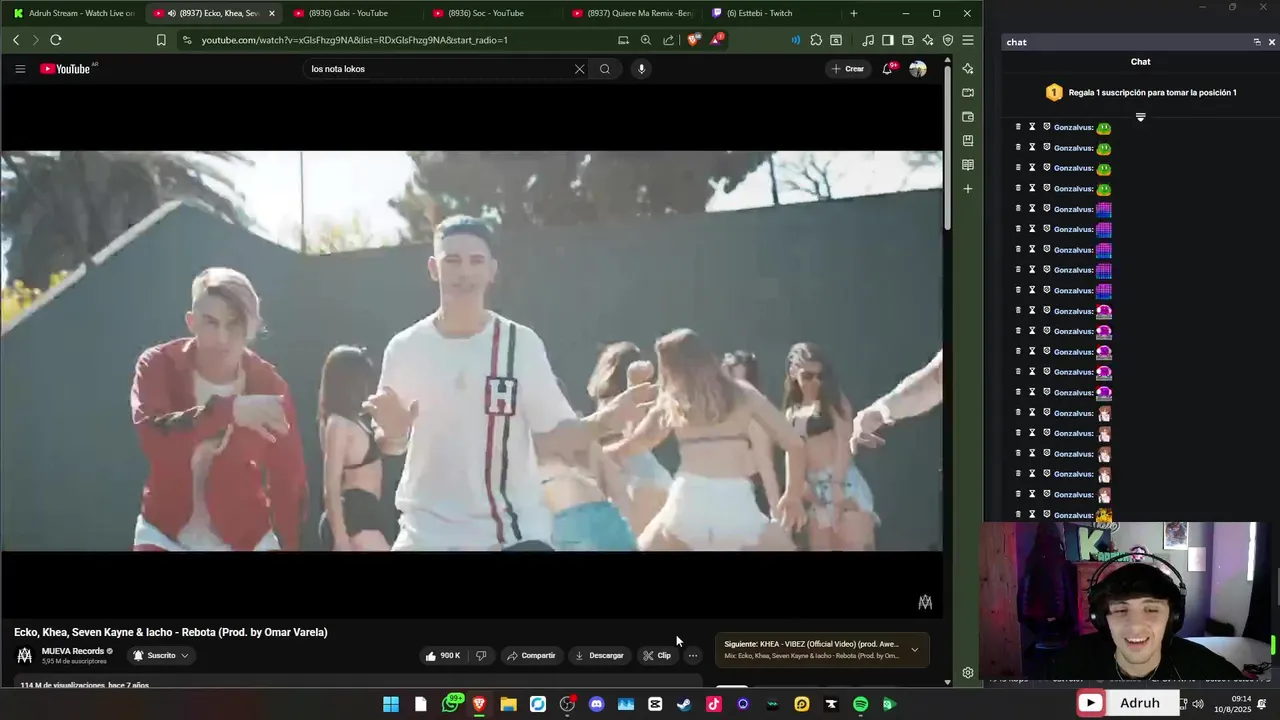Open Brave Leo AI sparkle icon
Viewport: 1280px width, 720px height.
coord(928,40)
